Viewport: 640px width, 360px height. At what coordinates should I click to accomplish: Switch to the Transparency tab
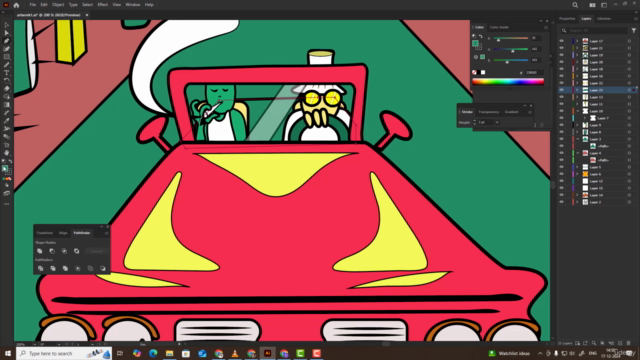(489, 112)
